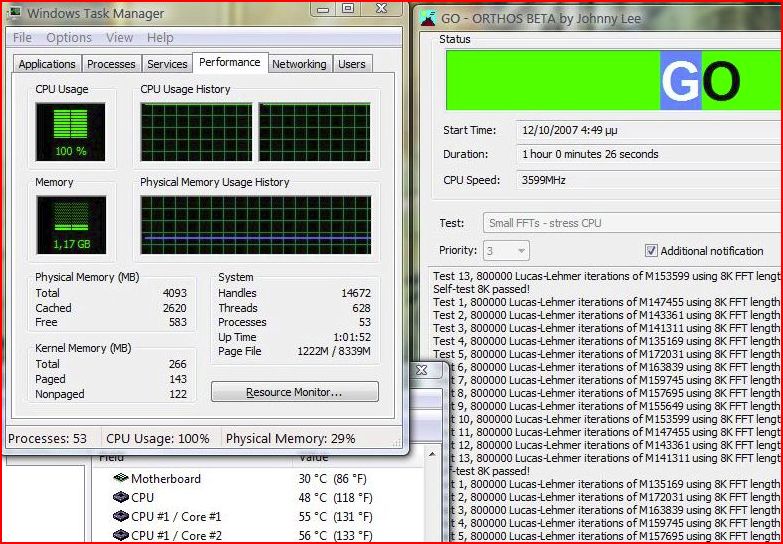
Task: Click the Motherboard sensor icon
Action: click(121, 478)
